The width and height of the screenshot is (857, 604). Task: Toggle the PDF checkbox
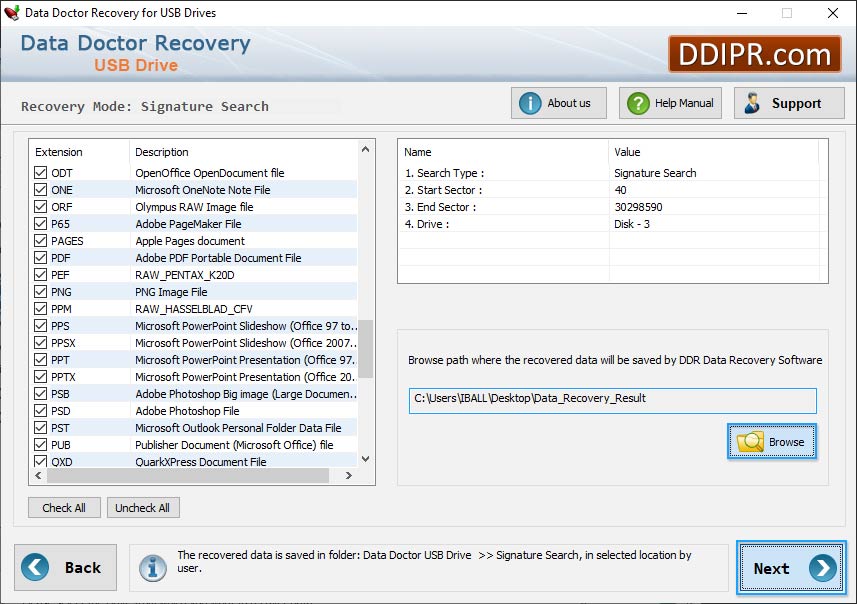[40, 257]
